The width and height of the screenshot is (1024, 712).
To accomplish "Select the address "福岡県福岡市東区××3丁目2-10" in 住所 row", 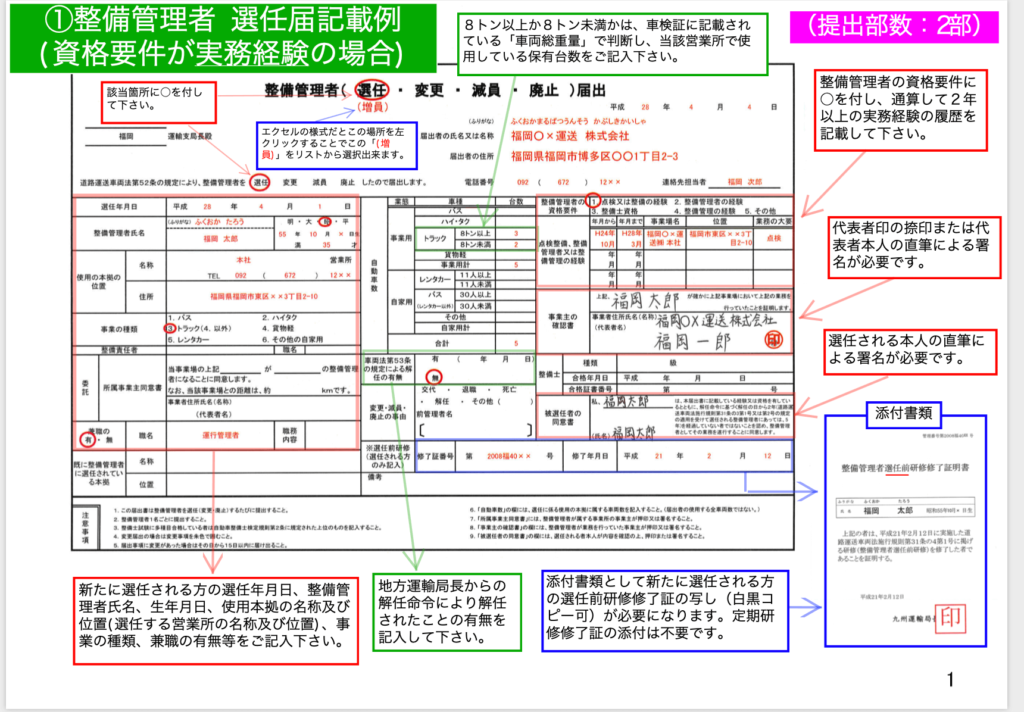I will pos(264,297).
